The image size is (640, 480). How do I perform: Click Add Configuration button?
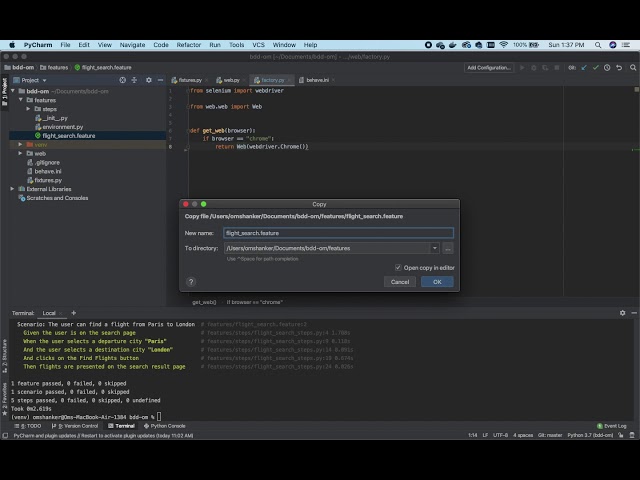pos(489,68)
